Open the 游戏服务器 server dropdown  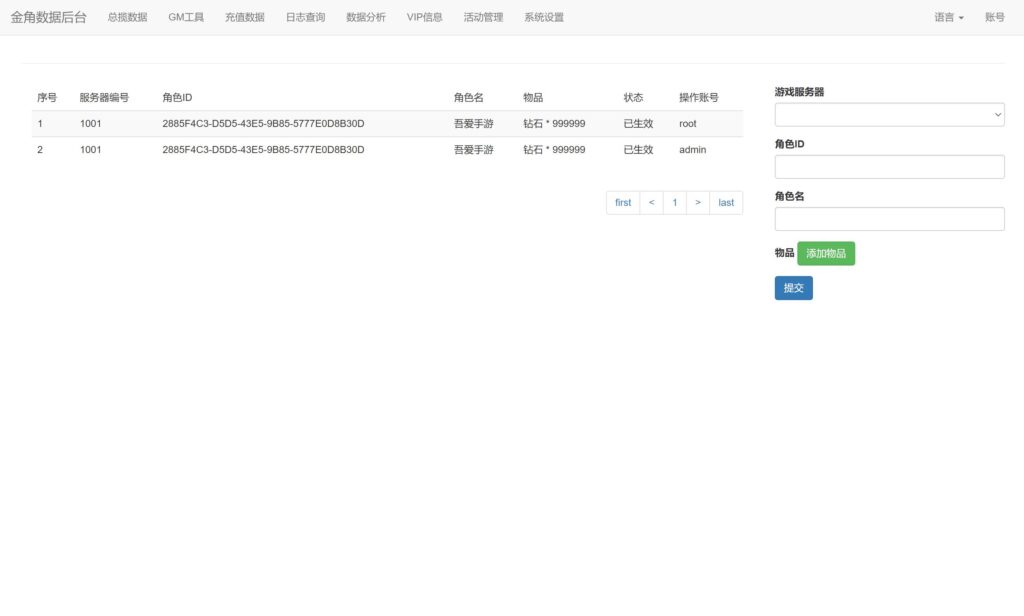click(x=889, y=114)
